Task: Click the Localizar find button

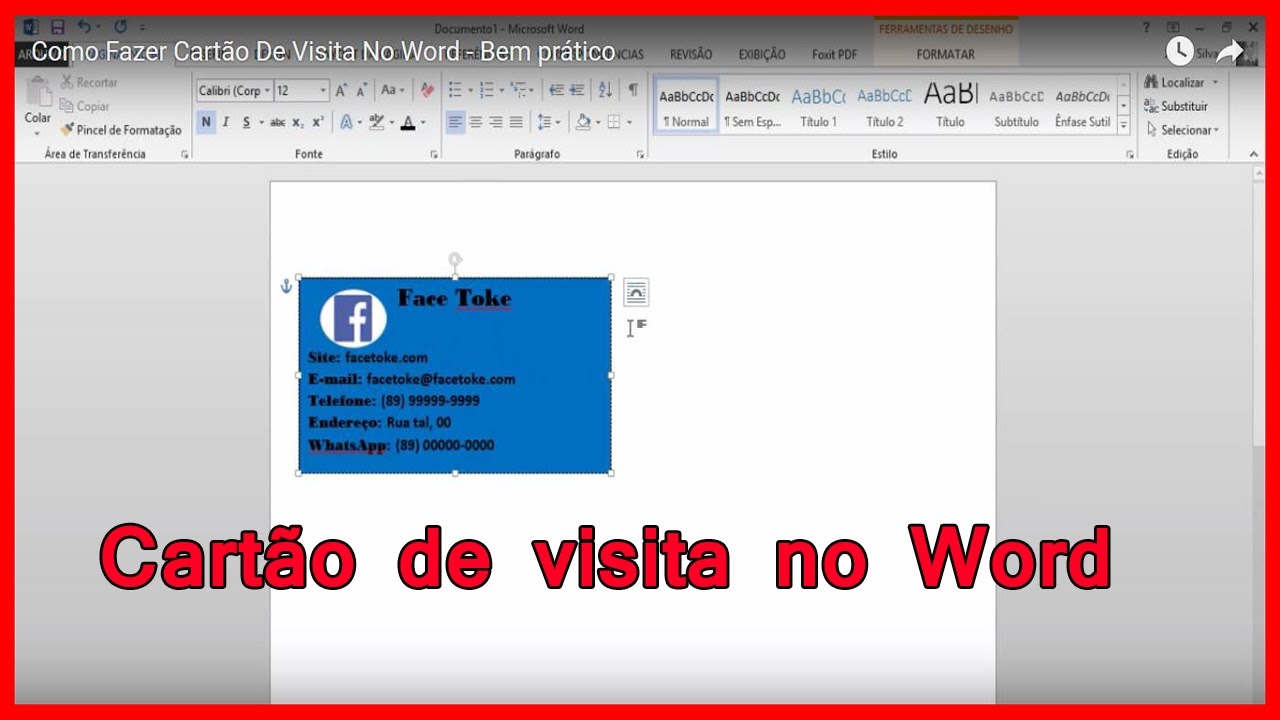Action: pos(1176,82)
